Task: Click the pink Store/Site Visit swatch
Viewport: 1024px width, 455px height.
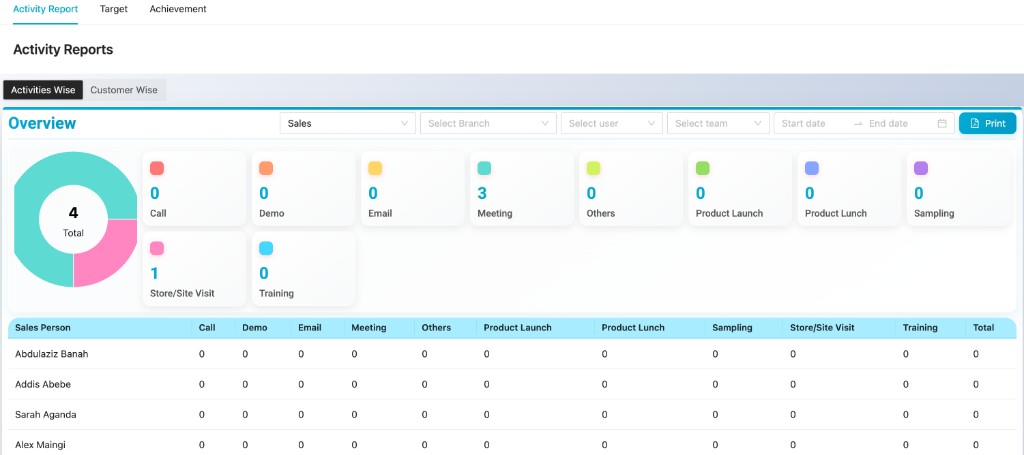Action: [157, 248]
